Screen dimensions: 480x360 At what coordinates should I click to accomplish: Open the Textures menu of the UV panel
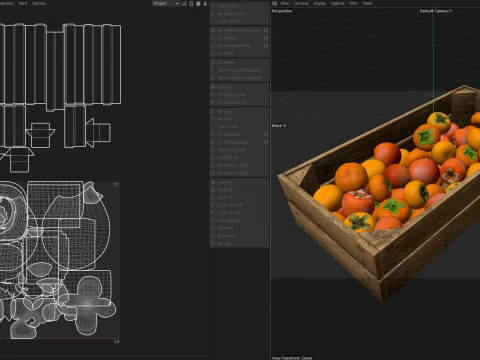tap(39, 3)
